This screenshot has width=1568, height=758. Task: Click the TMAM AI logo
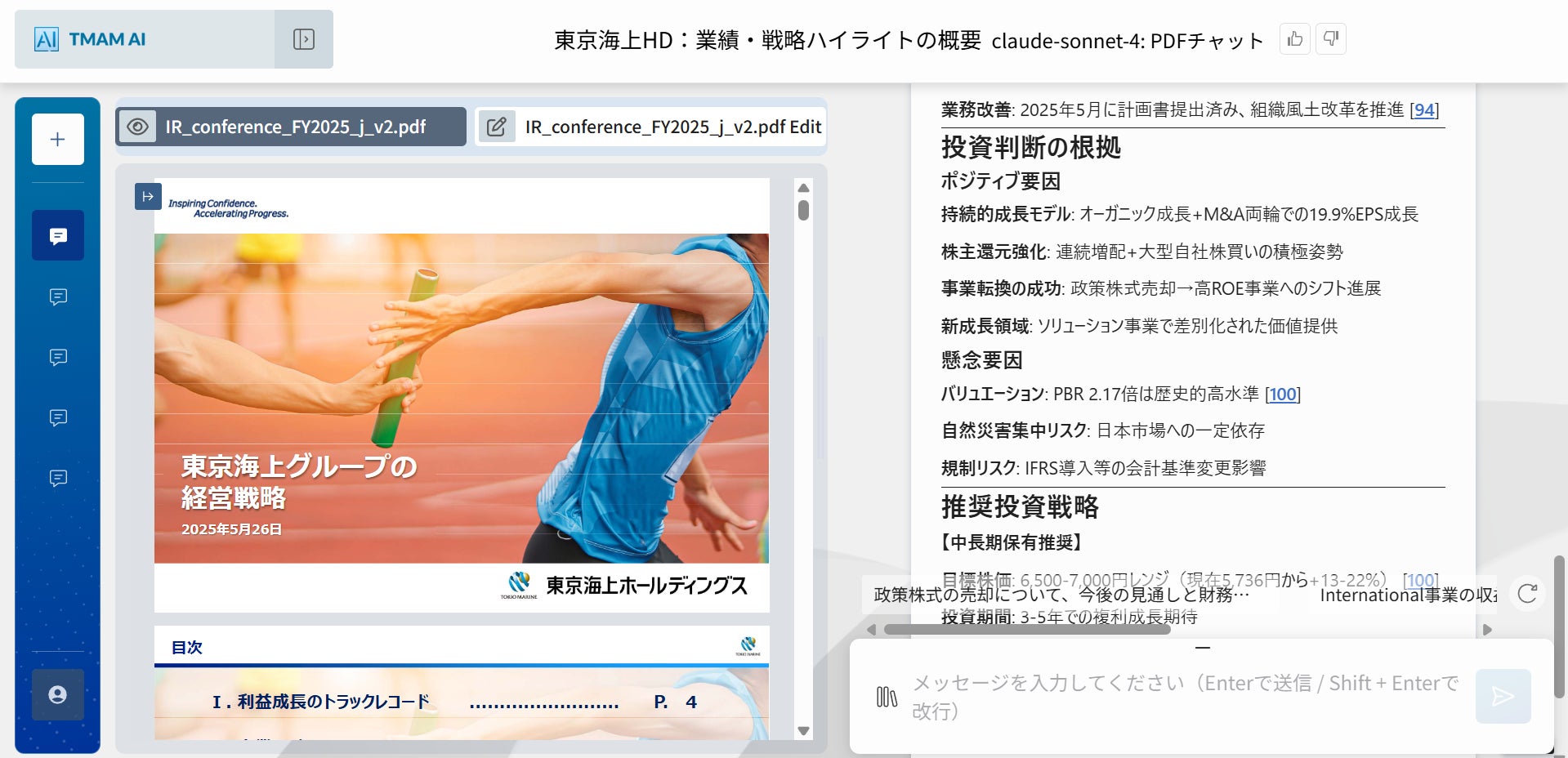click(x=90, y=39)
